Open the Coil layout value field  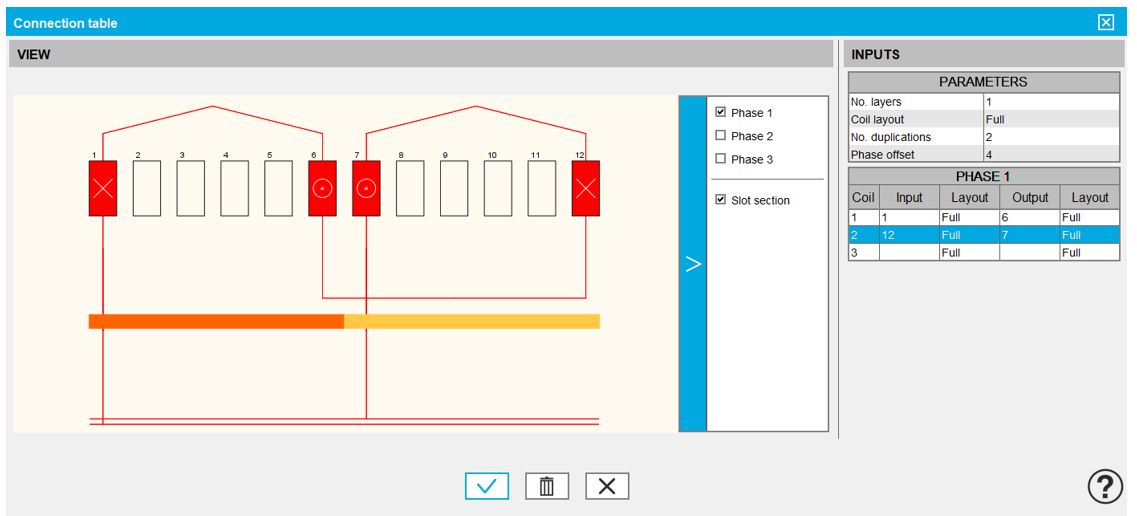point(1050,119)
